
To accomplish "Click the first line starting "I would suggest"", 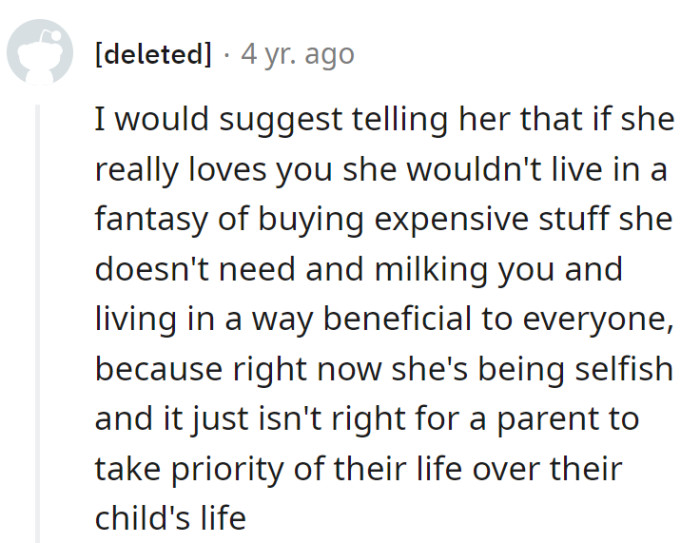I will click(384, 121).
